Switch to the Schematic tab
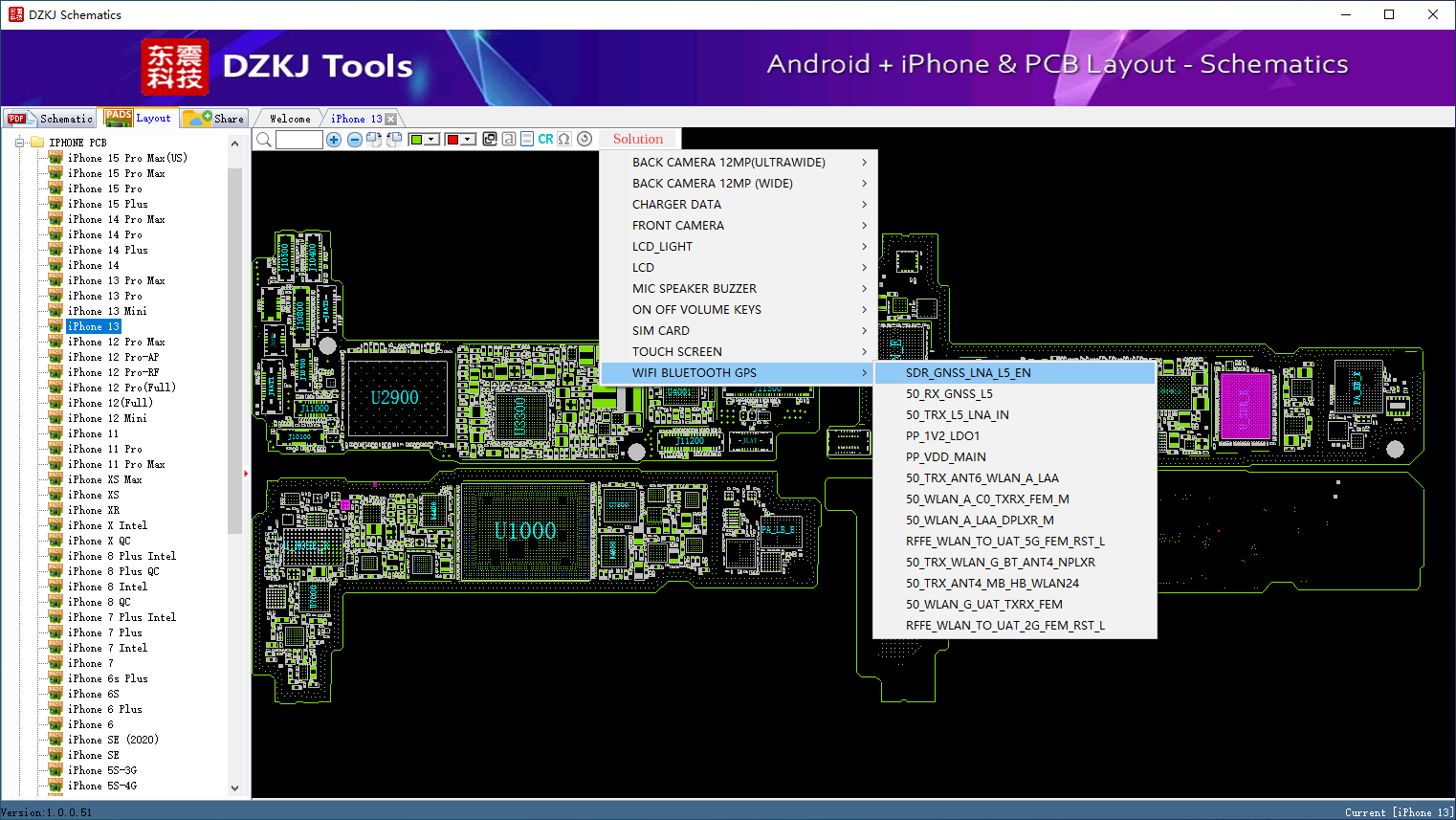 click(50, 119)
